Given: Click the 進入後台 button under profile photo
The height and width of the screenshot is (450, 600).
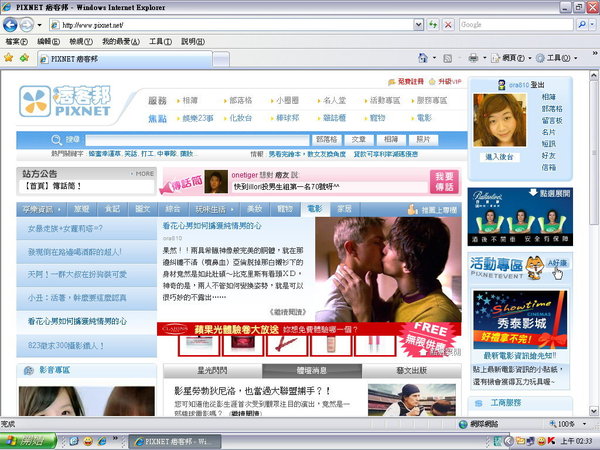Looking at the screenshot, I should pos(499,157).
